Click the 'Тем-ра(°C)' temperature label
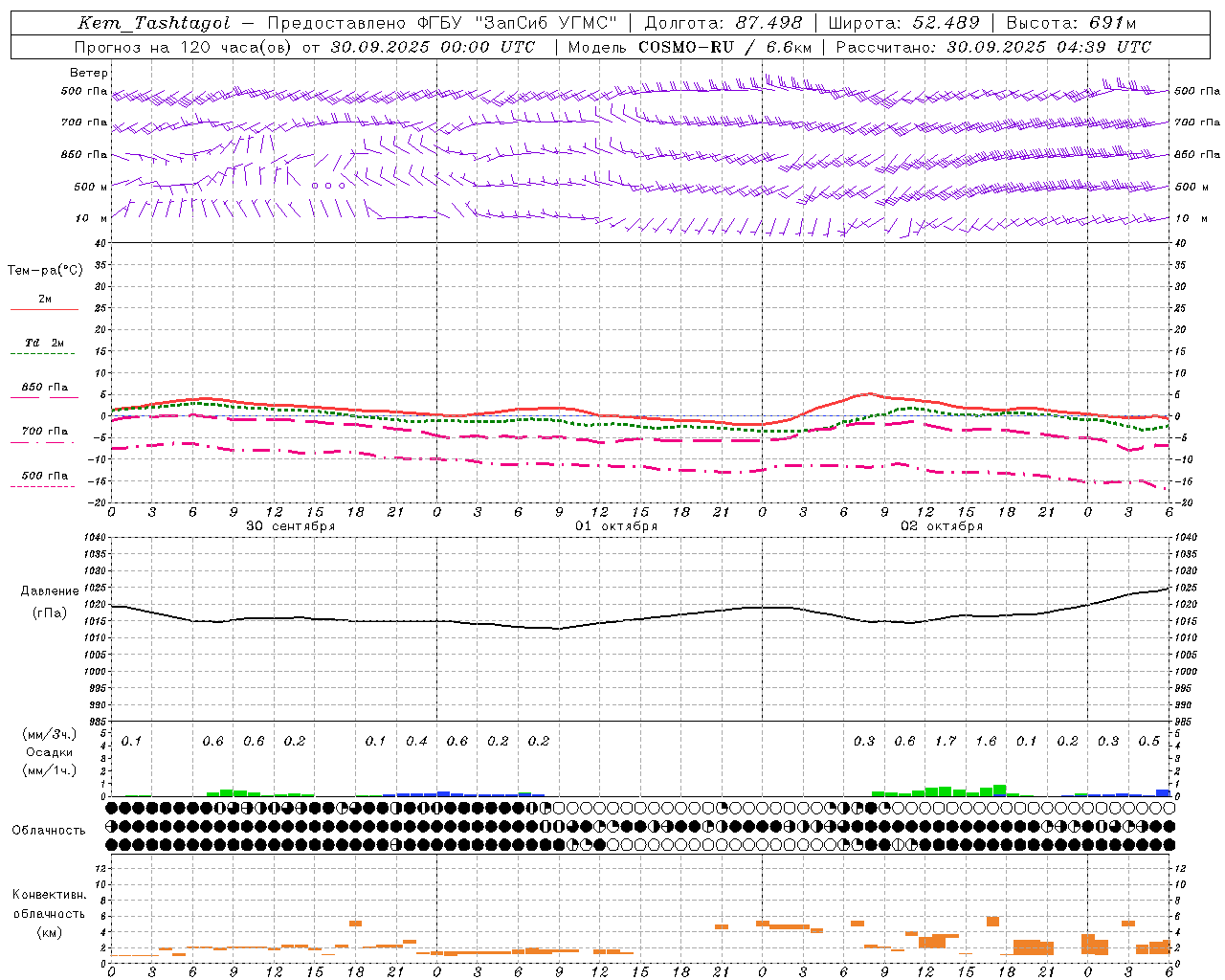This screenshot has height=980, width=1225. pyautogui.click(x=45, y=271)
